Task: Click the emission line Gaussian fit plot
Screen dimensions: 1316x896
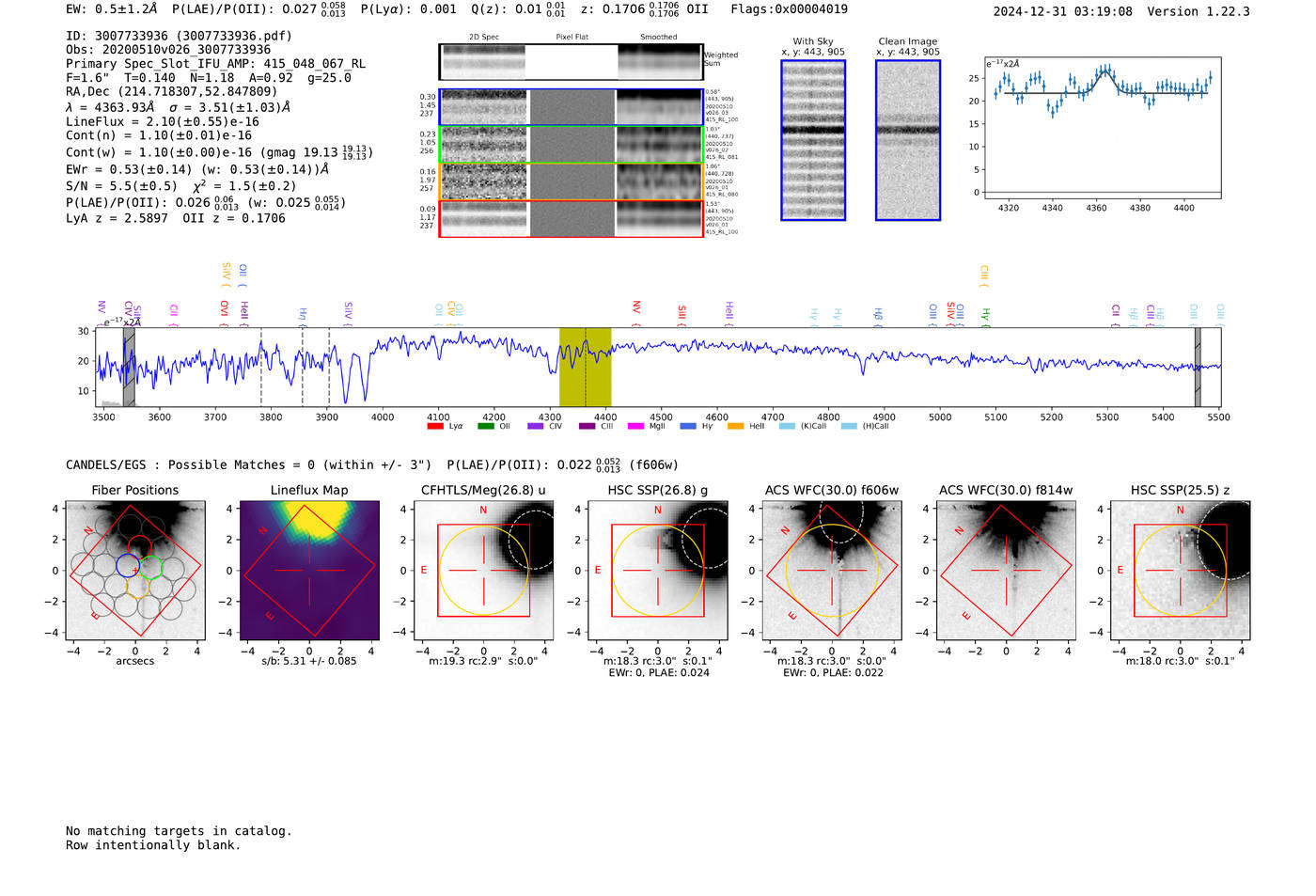Action: [1103, 128]
